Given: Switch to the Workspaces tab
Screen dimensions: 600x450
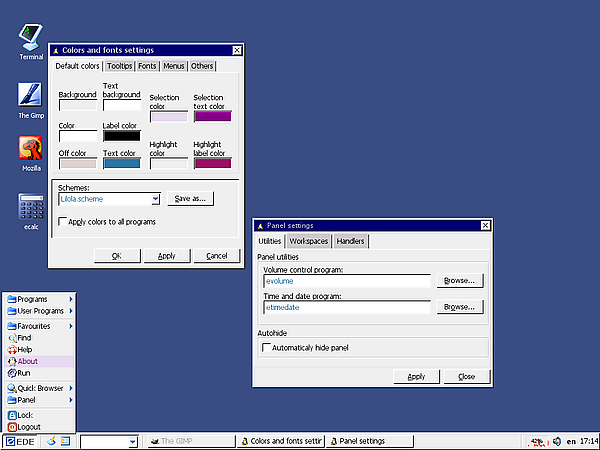Looking at the screenshot, I should coord(309,241).
